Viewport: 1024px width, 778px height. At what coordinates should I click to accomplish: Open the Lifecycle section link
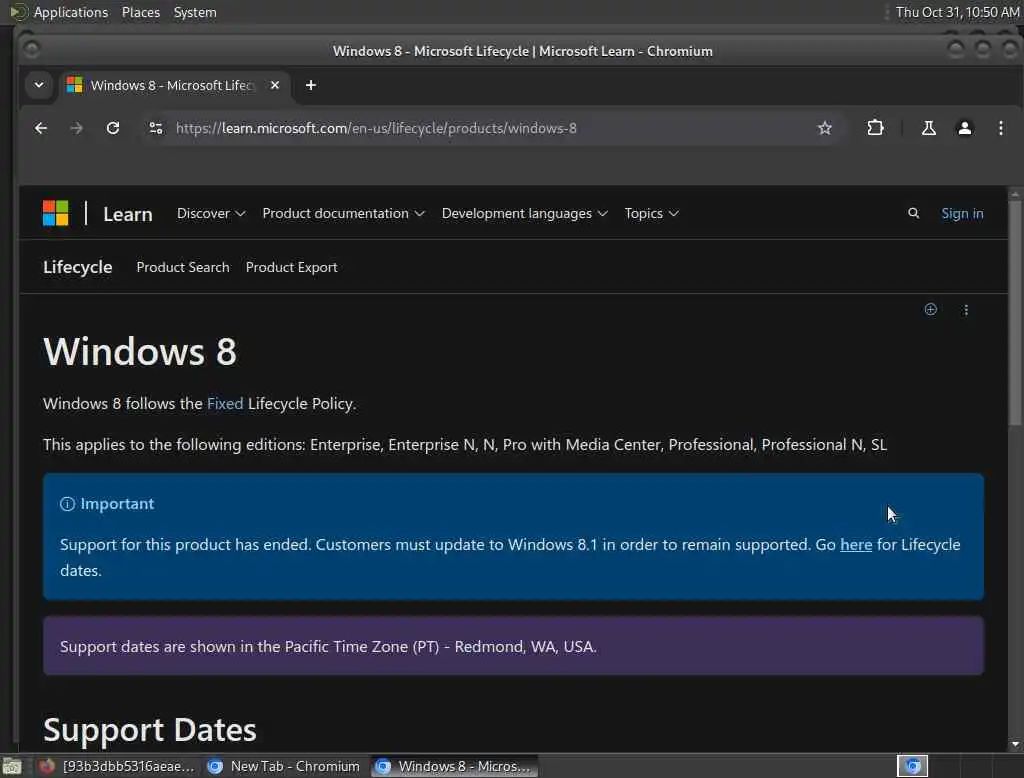pyautogui.click(x=78, y=267)
